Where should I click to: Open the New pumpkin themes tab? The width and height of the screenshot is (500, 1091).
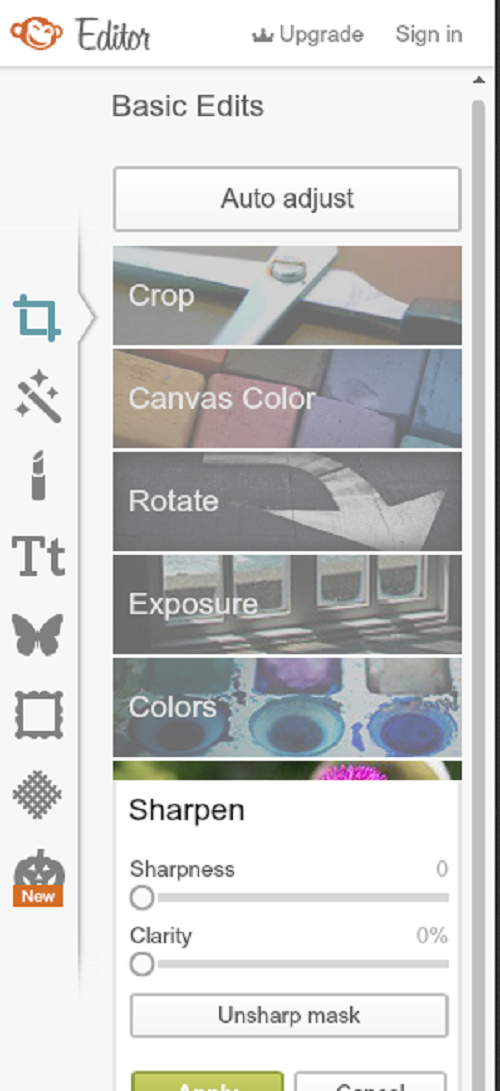tap(38, 877)
